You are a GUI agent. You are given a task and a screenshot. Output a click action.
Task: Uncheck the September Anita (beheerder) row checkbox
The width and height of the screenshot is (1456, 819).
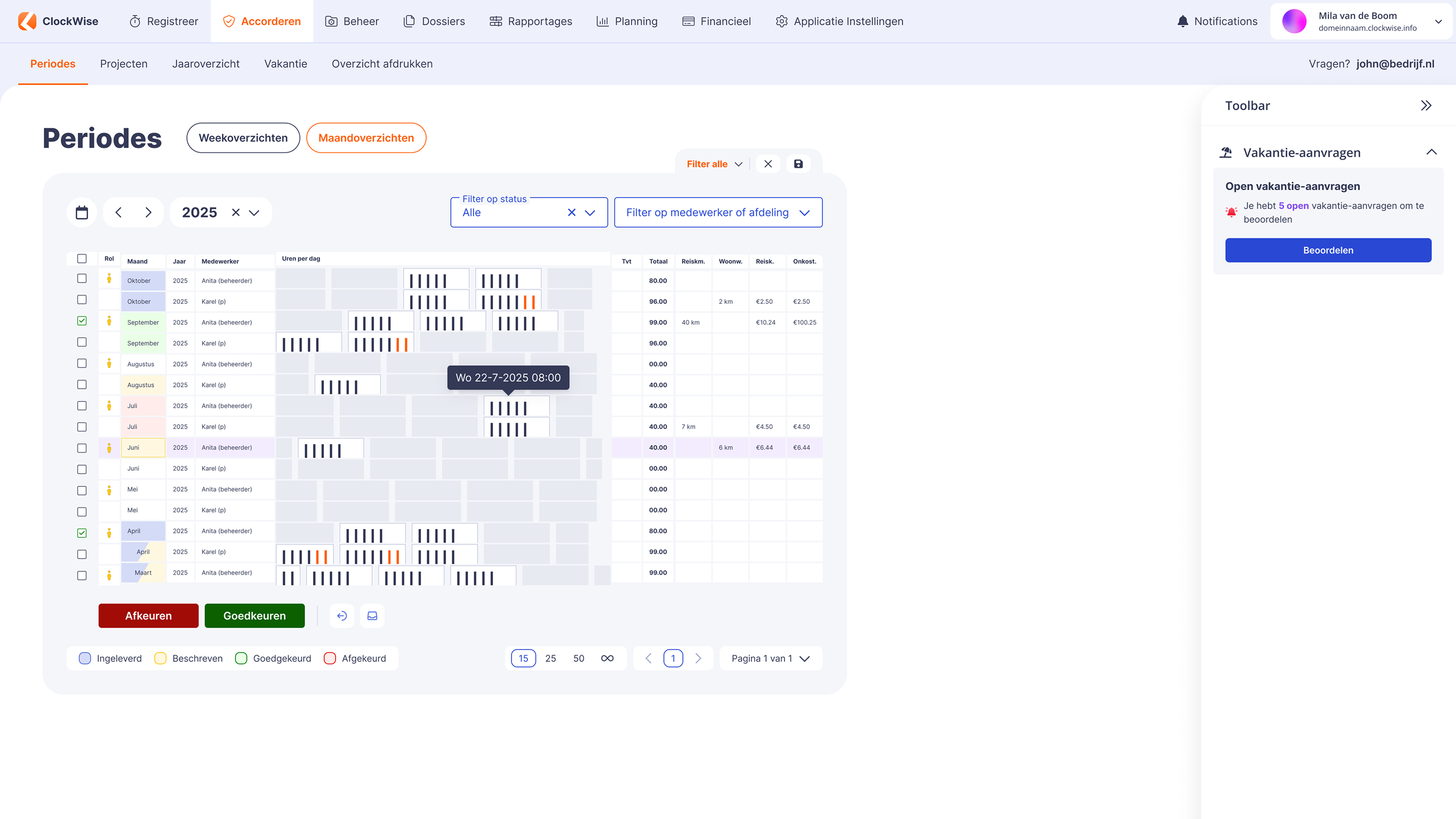[82, 321]
